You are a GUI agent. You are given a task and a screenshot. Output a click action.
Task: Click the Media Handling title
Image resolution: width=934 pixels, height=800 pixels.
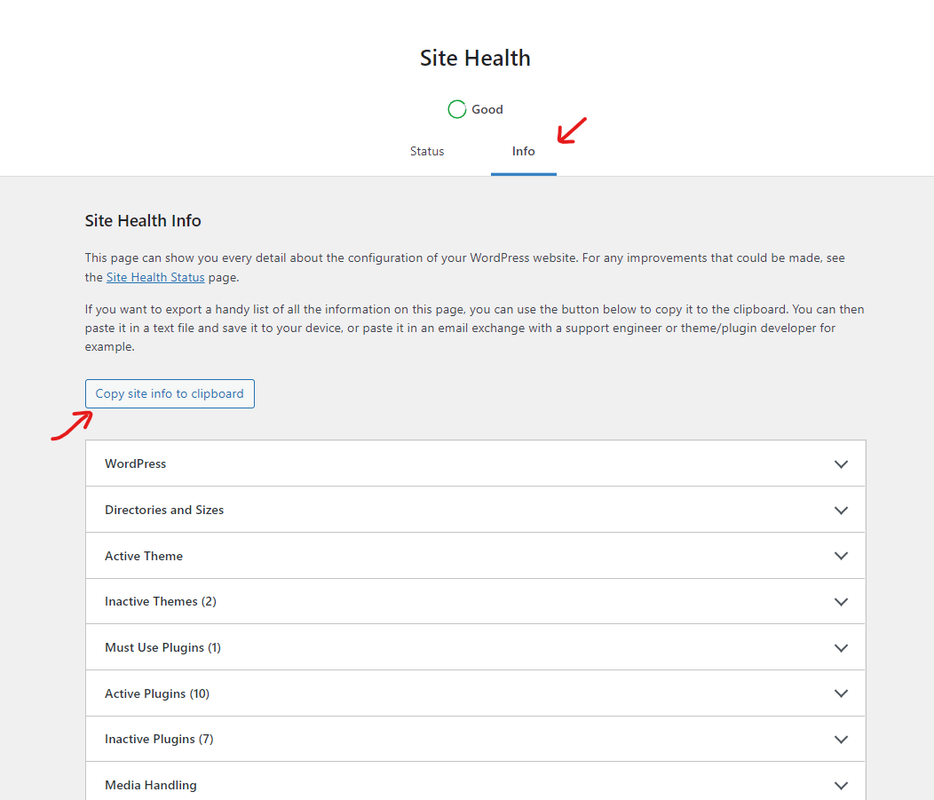151,785
